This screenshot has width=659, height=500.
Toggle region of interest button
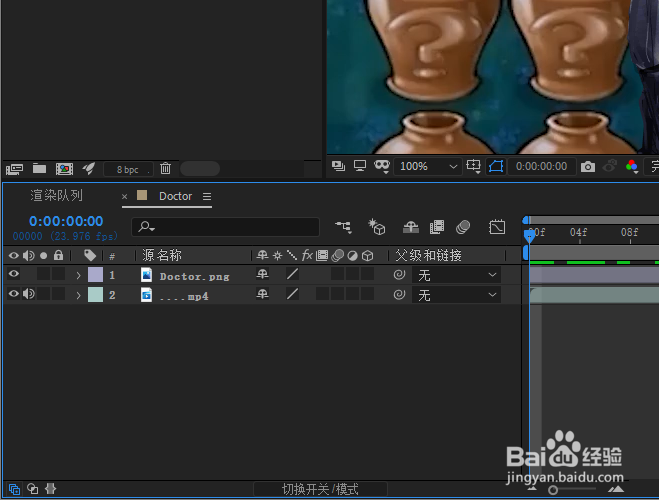496,166
